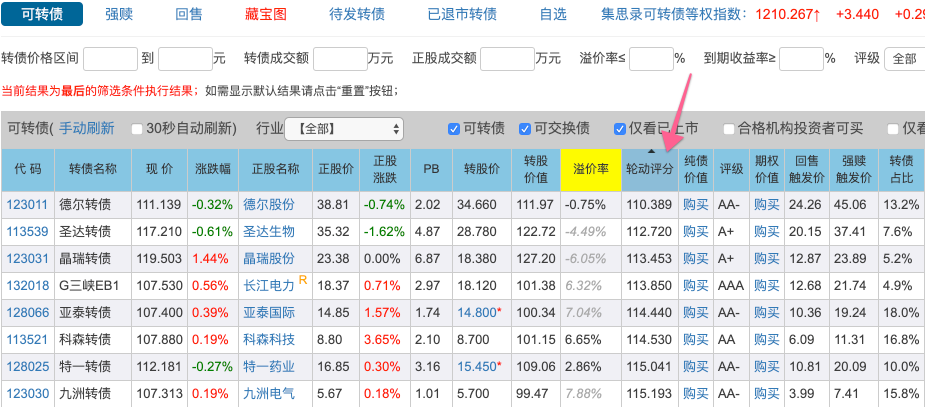Open the 待发转债 tab
The image size is (925, 407).
[357, 14]
